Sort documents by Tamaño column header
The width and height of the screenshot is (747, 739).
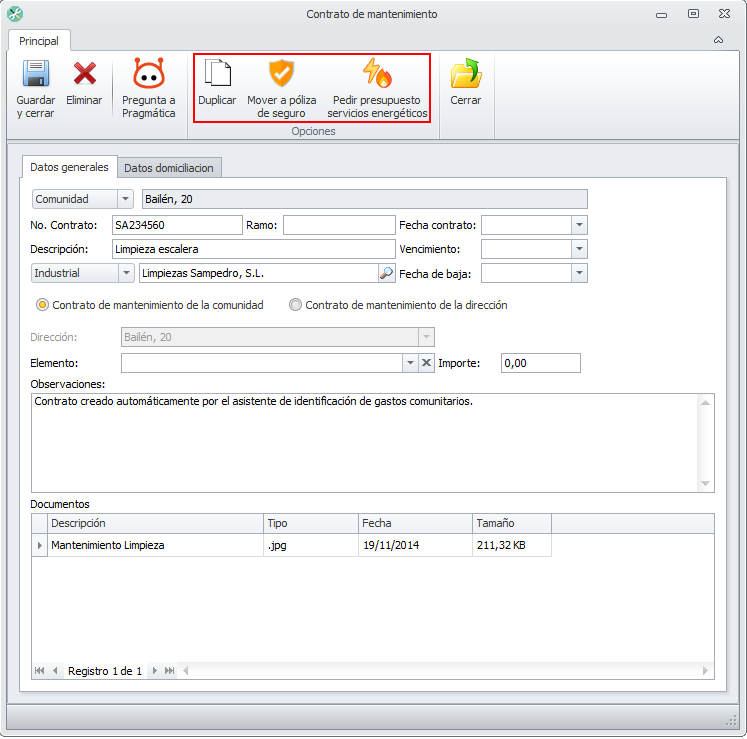click(512, 523)
